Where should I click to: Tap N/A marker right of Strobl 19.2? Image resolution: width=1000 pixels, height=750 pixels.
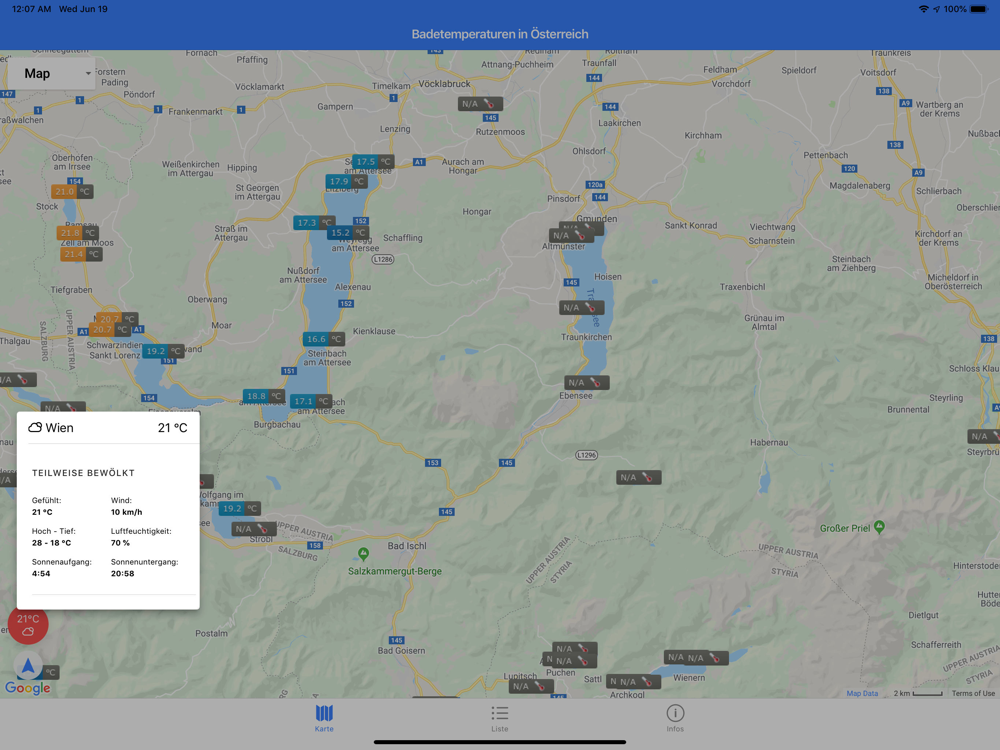pos(254,529)
